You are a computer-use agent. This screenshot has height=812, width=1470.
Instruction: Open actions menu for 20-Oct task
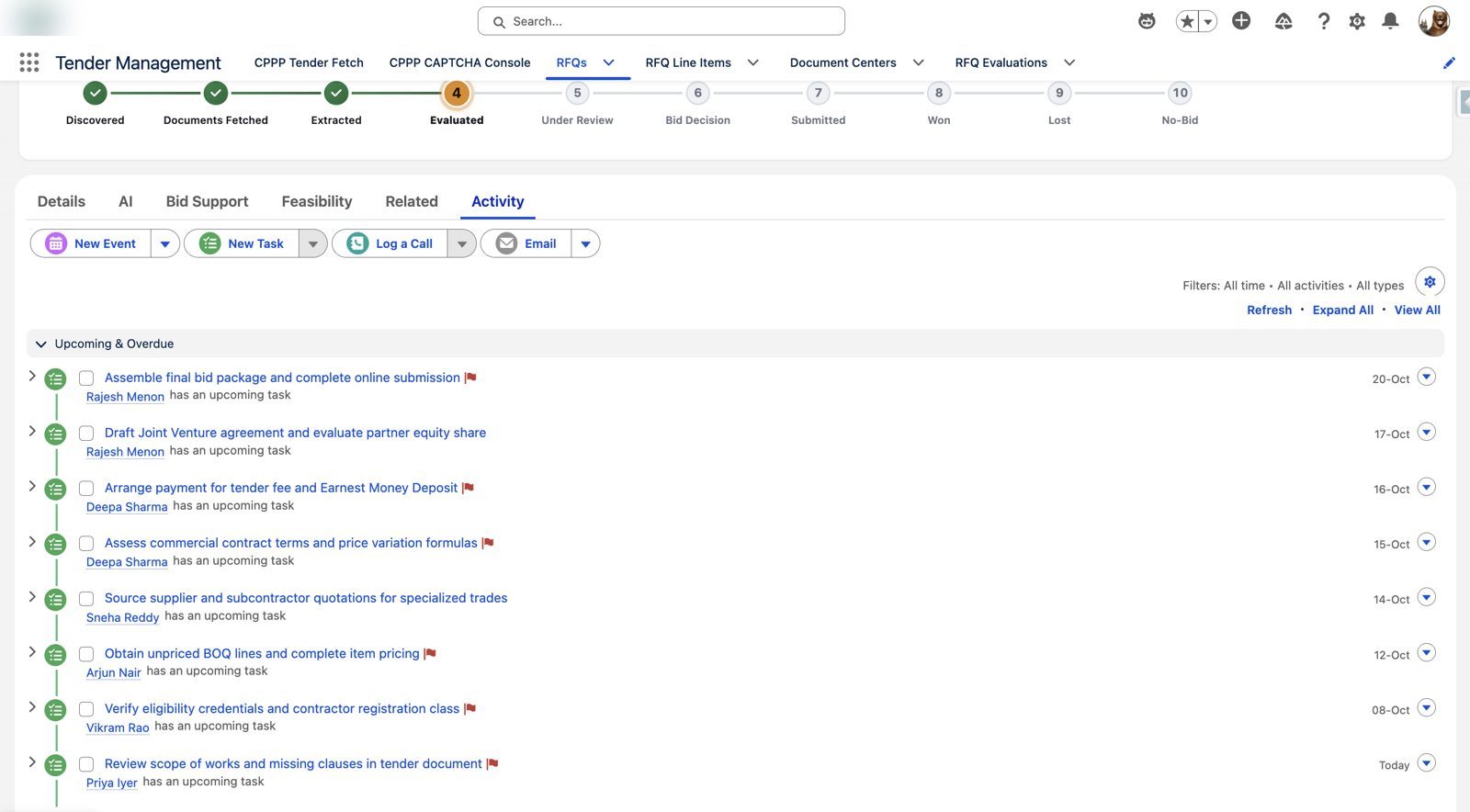[1426, 377]
